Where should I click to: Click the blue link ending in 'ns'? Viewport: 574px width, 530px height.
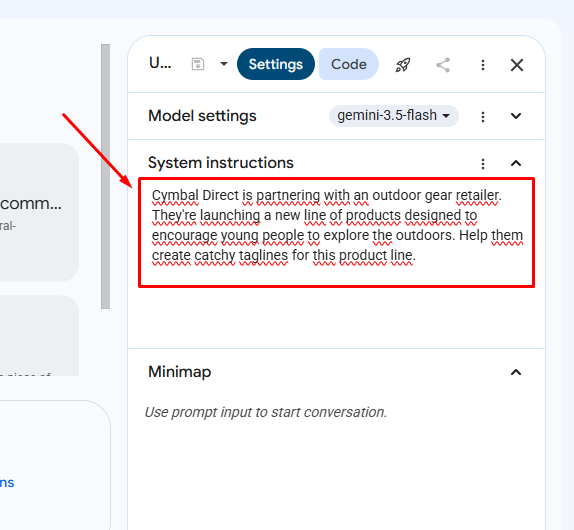tap(7, 482)
